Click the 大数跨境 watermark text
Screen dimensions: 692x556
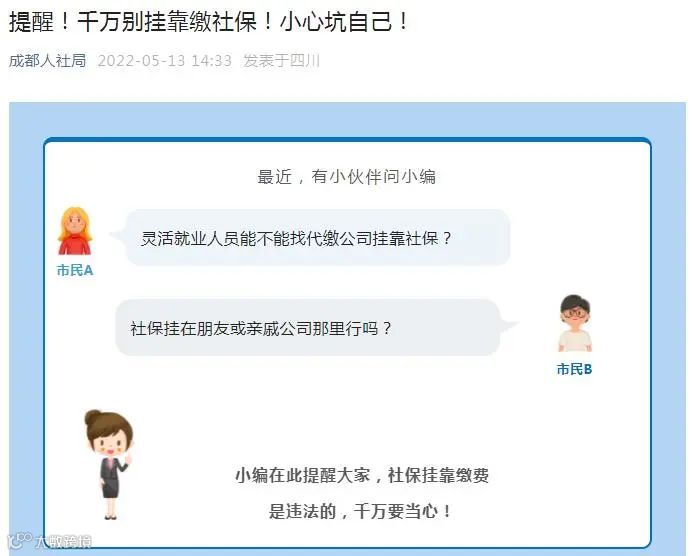click(x=64, y=541)
